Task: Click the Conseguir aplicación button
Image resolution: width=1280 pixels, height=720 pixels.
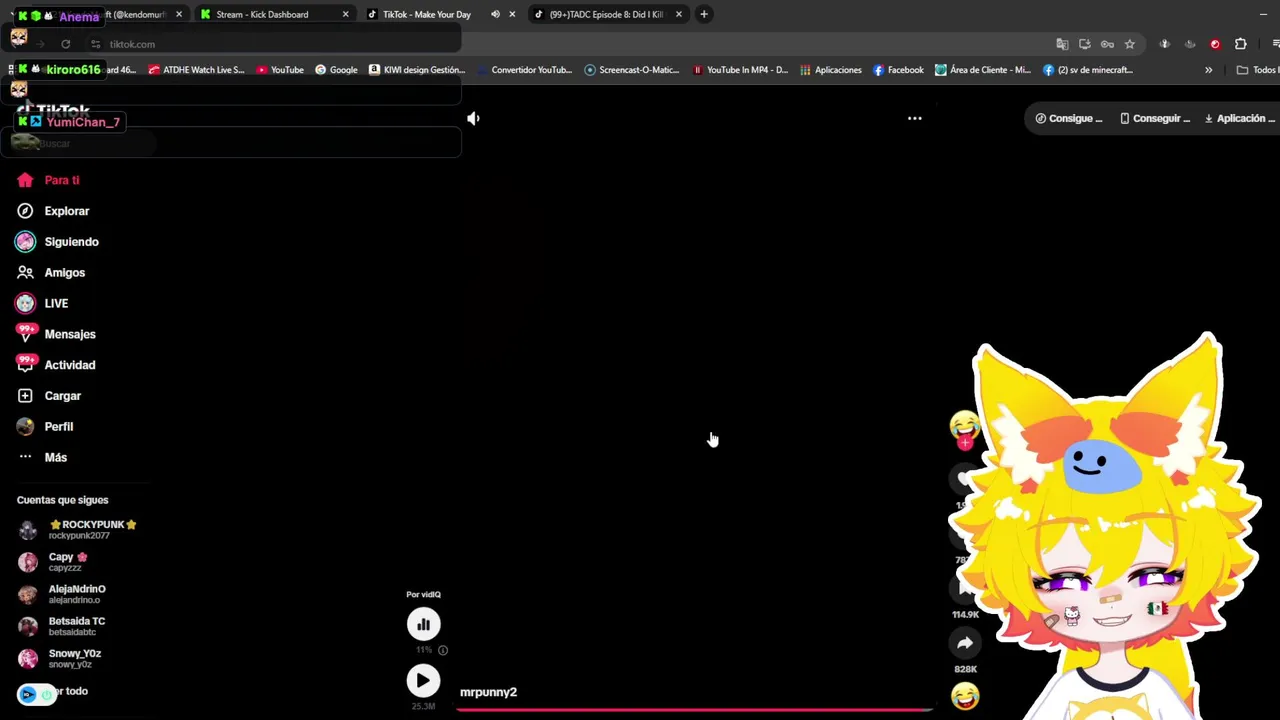Action: pos(1155,118)
